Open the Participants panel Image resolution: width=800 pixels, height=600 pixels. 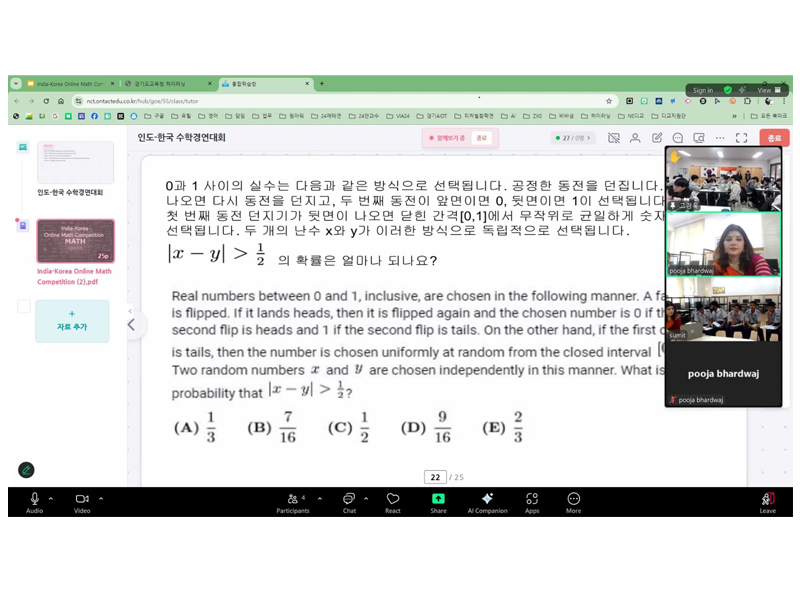[x=292, y=499]
